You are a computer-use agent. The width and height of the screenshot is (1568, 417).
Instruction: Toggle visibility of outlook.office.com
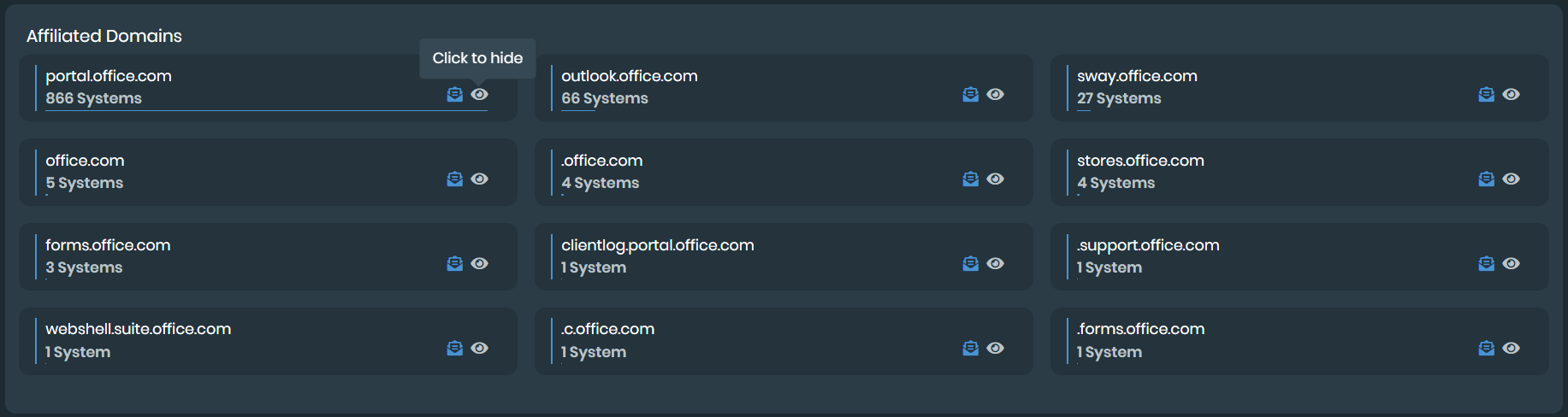pyautogui.click(x=995, y=94)
